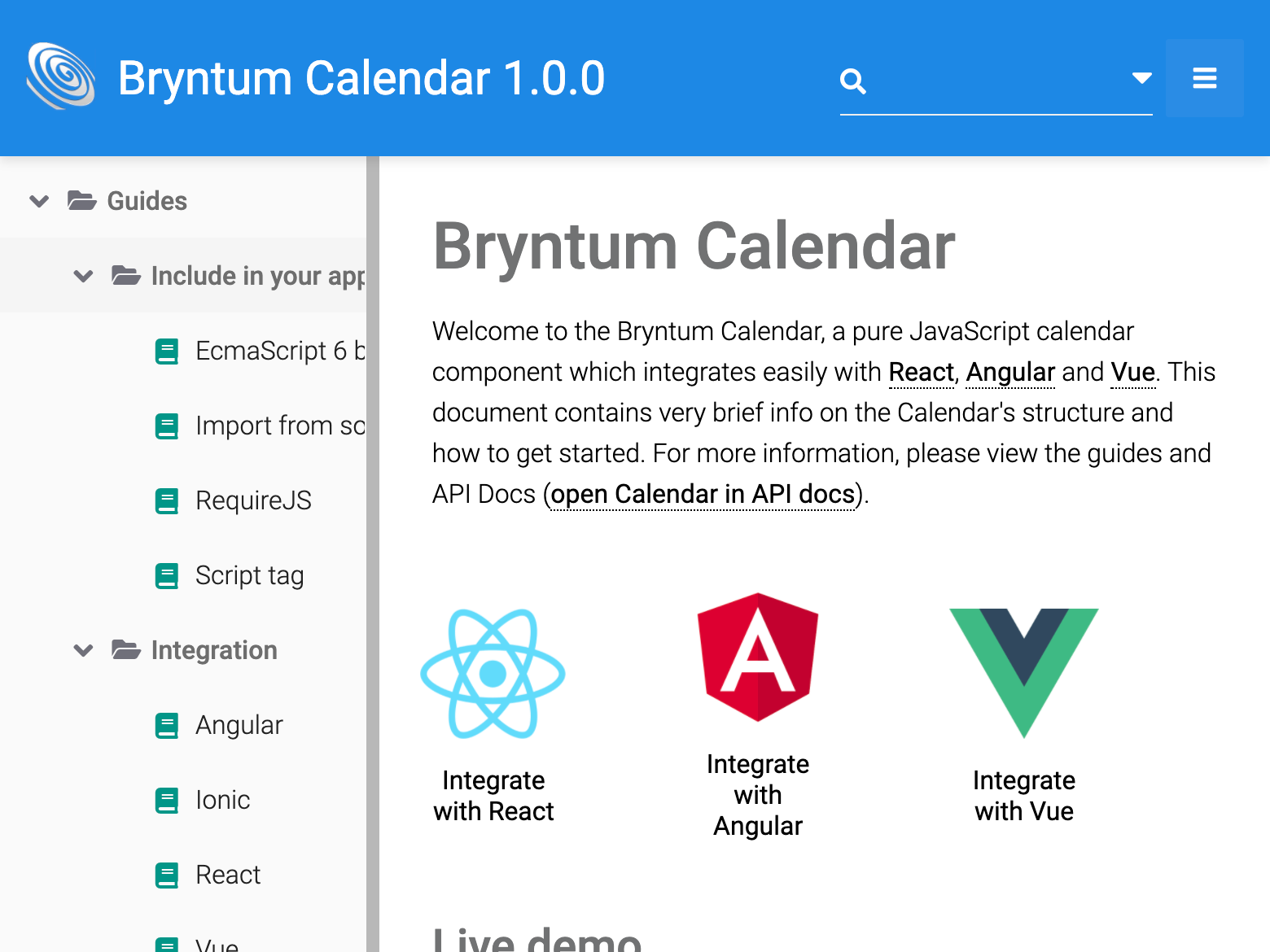
Task: Click the Angular guide book icon
Action: coord(167,726)
